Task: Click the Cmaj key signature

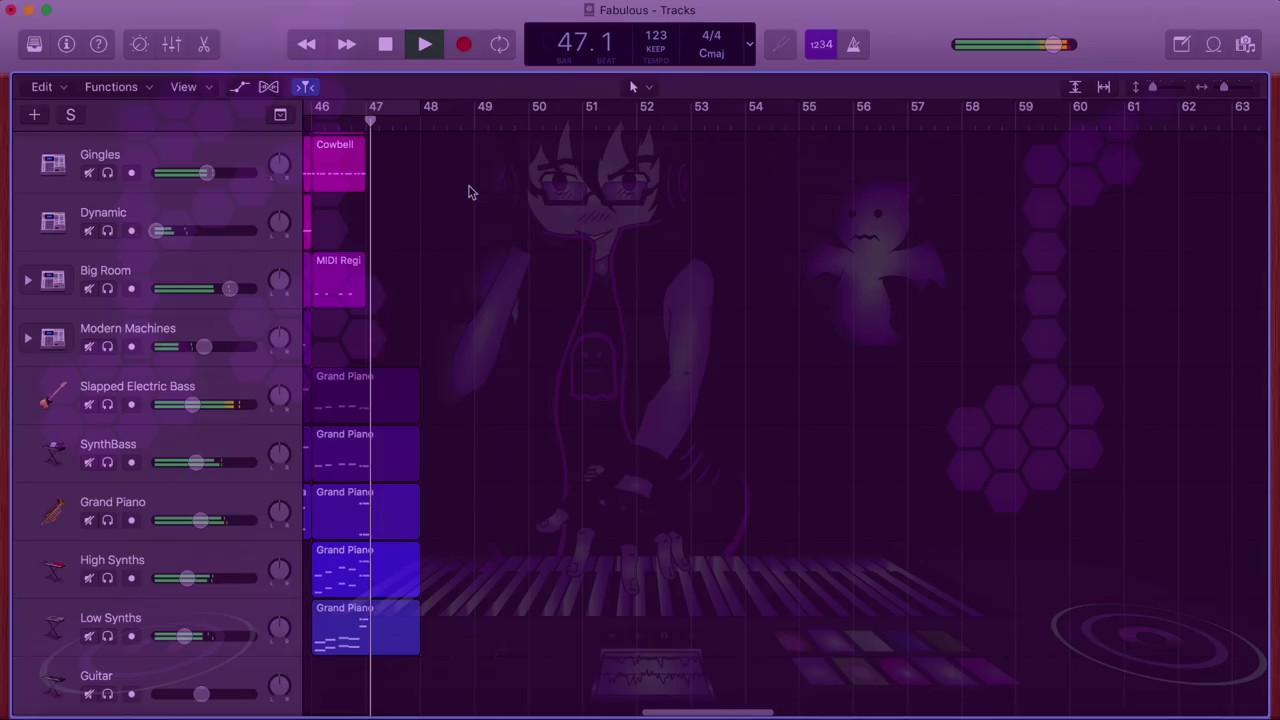Action: point(711,54)
